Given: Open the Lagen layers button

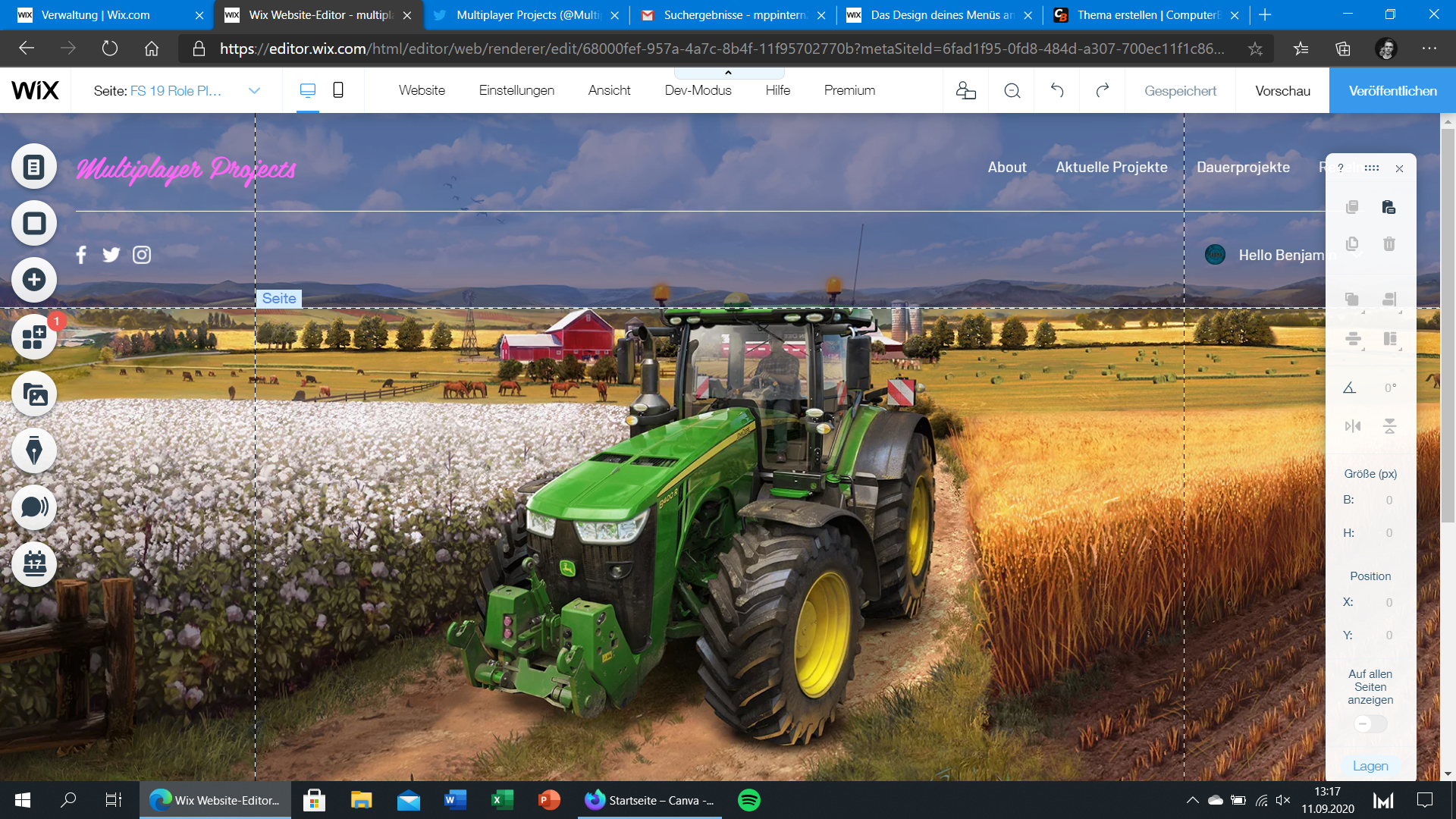Looking at the screenshot, I should tap(1370, 766).
